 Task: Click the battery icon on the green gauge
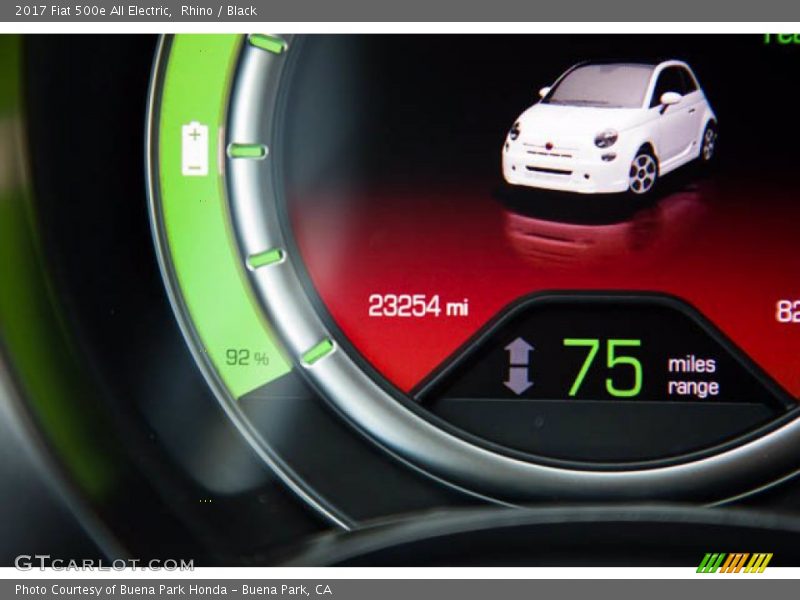pyautogui.click(x=195, y=149)
